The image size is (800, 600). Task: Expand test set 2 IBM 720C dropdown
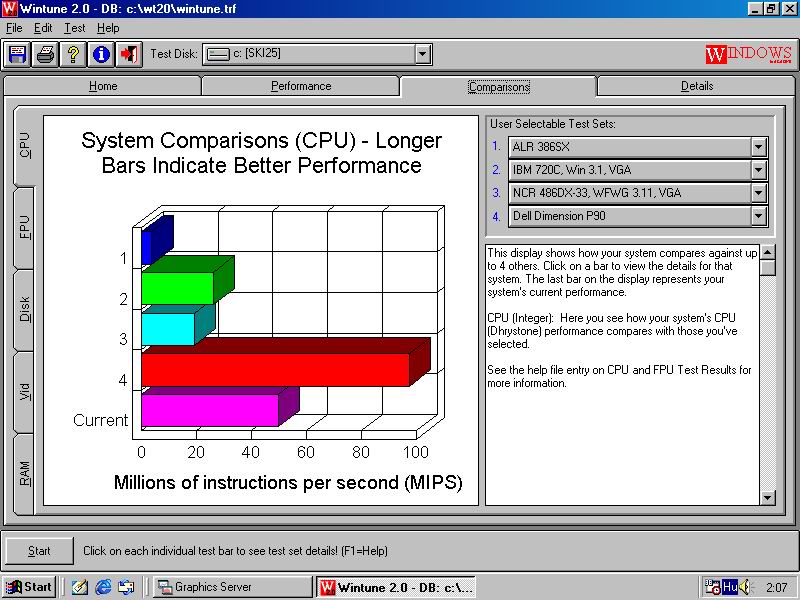759,170
